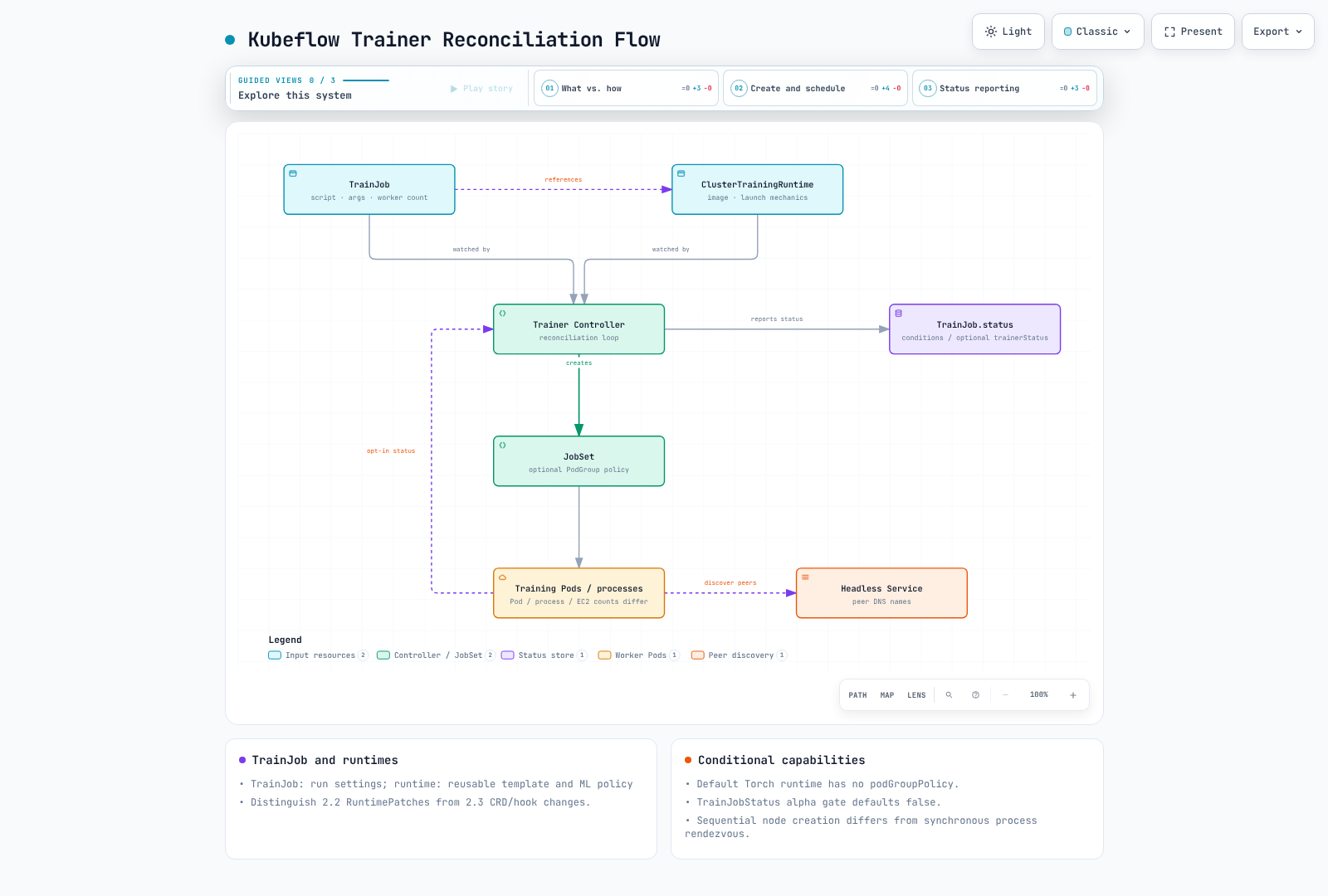The height and width of the screenshot is (896, 1328).
Task: Click the 'discover peers' edge label
Action: [x=730, y=583]
